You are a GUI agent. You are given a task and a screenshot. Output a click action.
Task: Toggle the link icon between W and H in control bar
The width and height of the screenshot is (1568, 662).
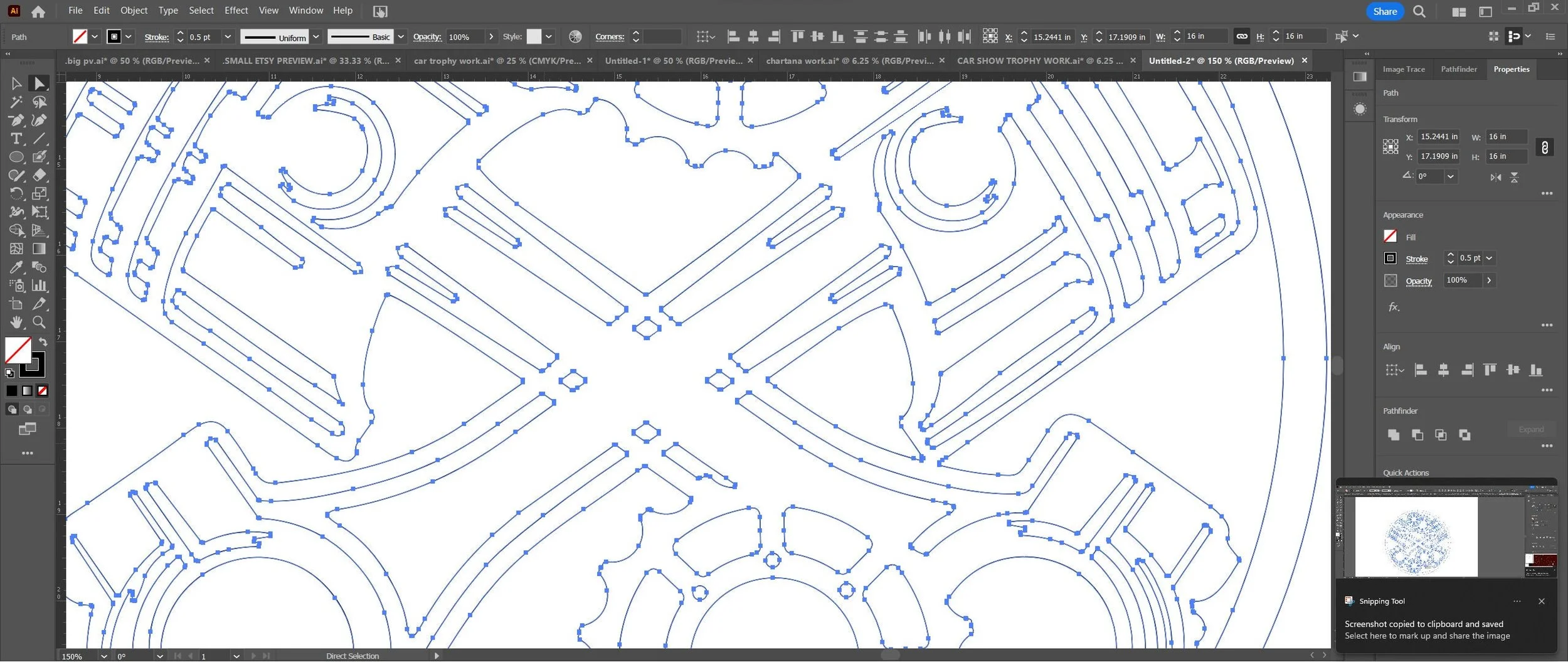(x=1242, y=36)
